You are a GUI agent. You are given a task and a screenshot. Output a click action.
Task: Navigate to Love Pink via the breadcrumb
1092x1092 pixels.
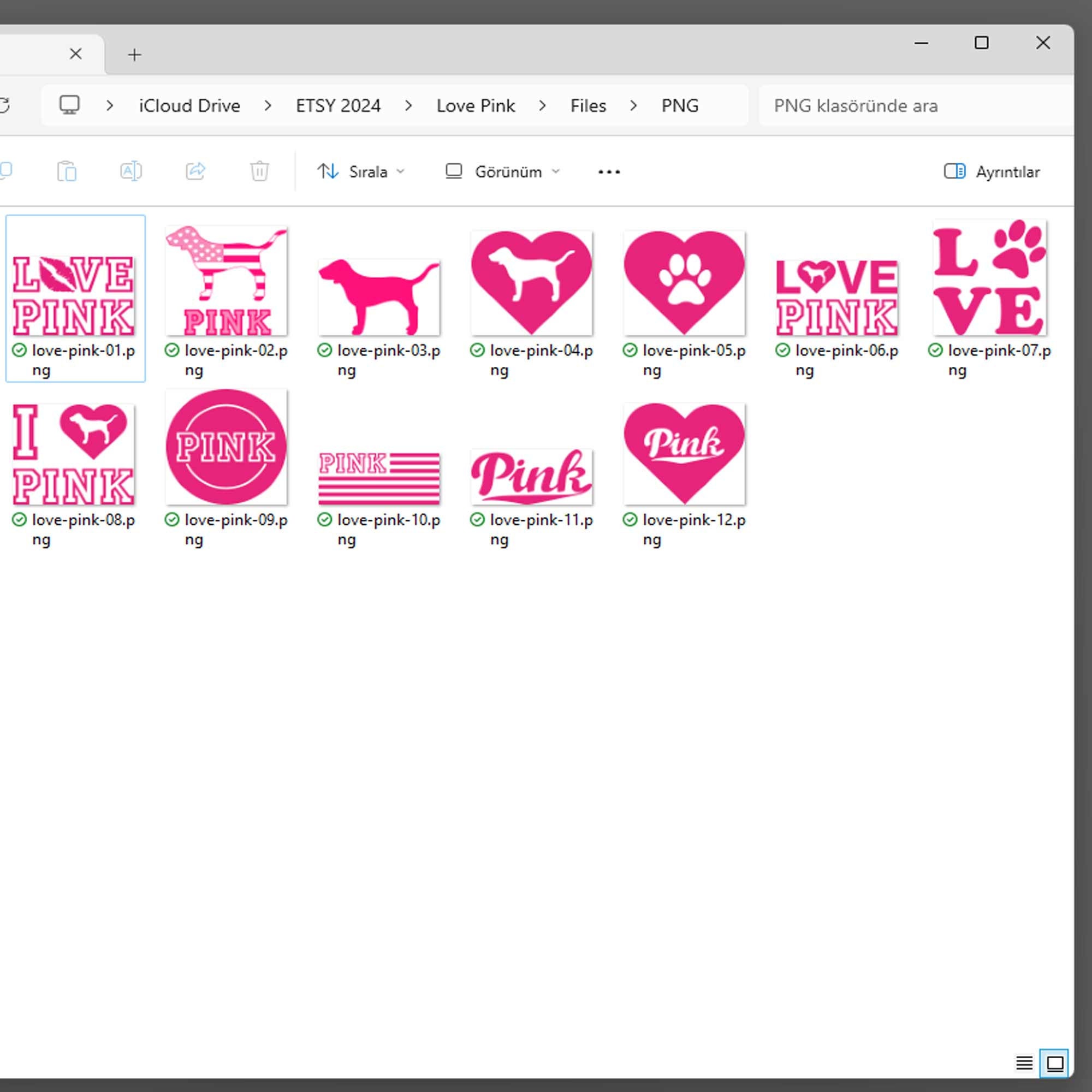[x=476, y=105]
